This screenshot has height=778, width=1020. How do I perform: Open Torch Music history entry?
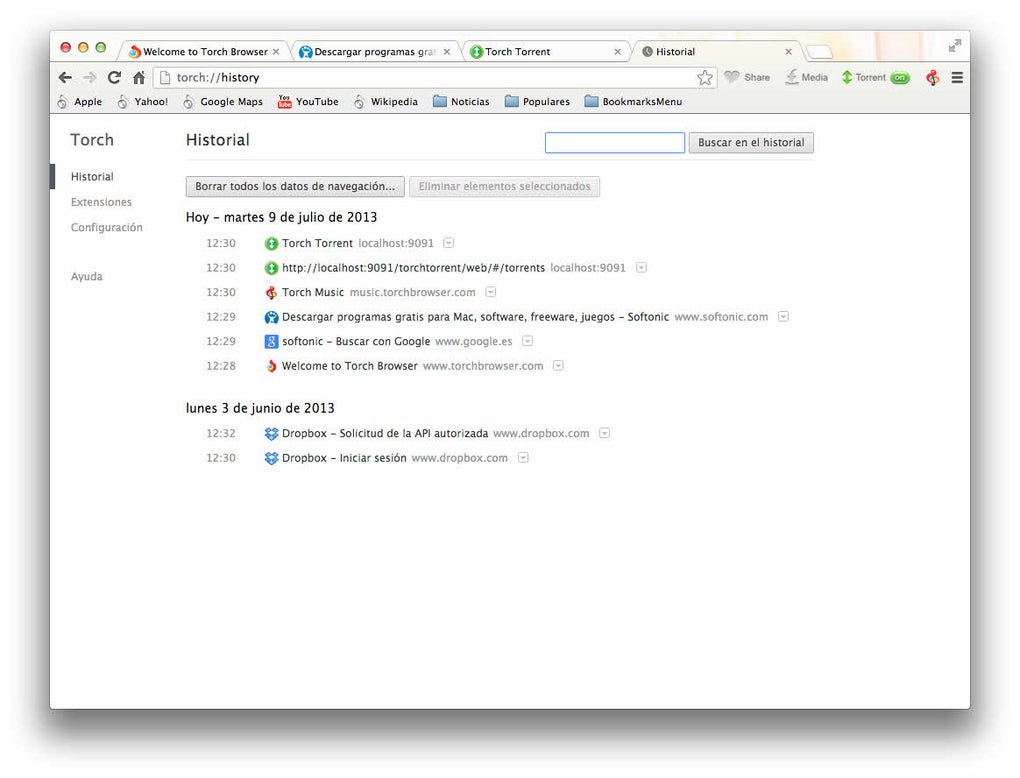(313, 293)
